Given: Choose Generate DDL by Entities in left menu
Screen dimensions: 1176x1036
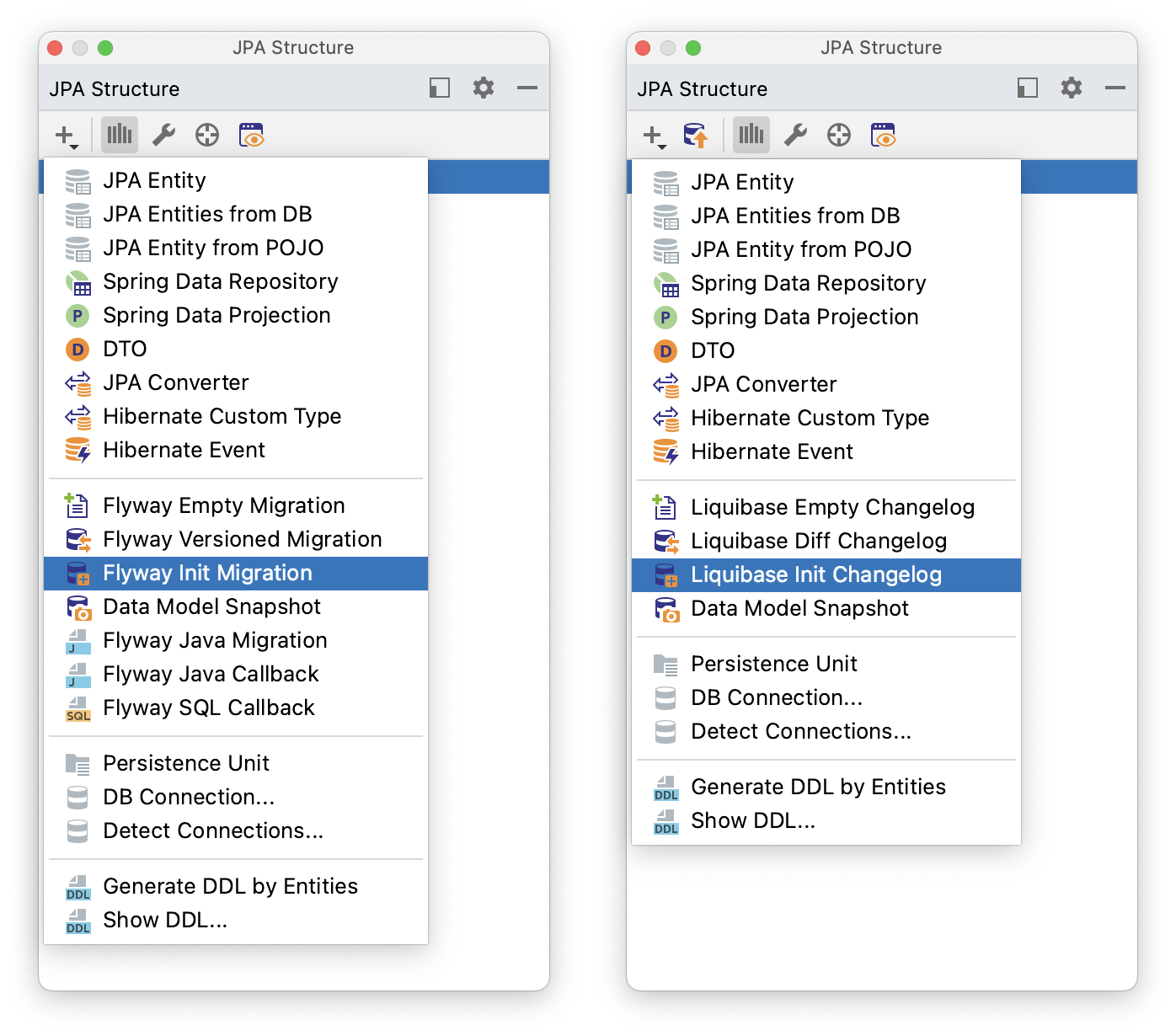Looking at the screenshot, I should (x=236, y=887).
